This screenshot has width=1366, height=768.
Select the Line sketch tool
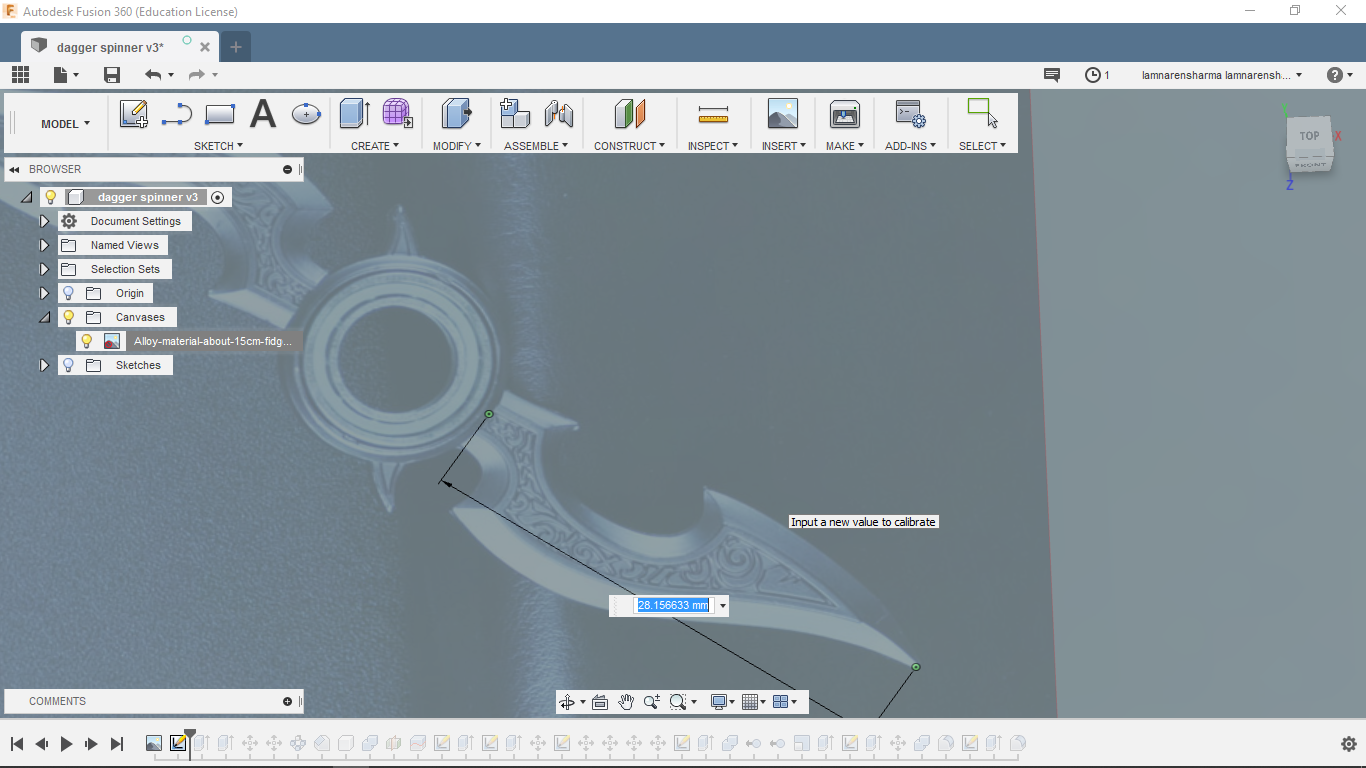tap(177, 114)
